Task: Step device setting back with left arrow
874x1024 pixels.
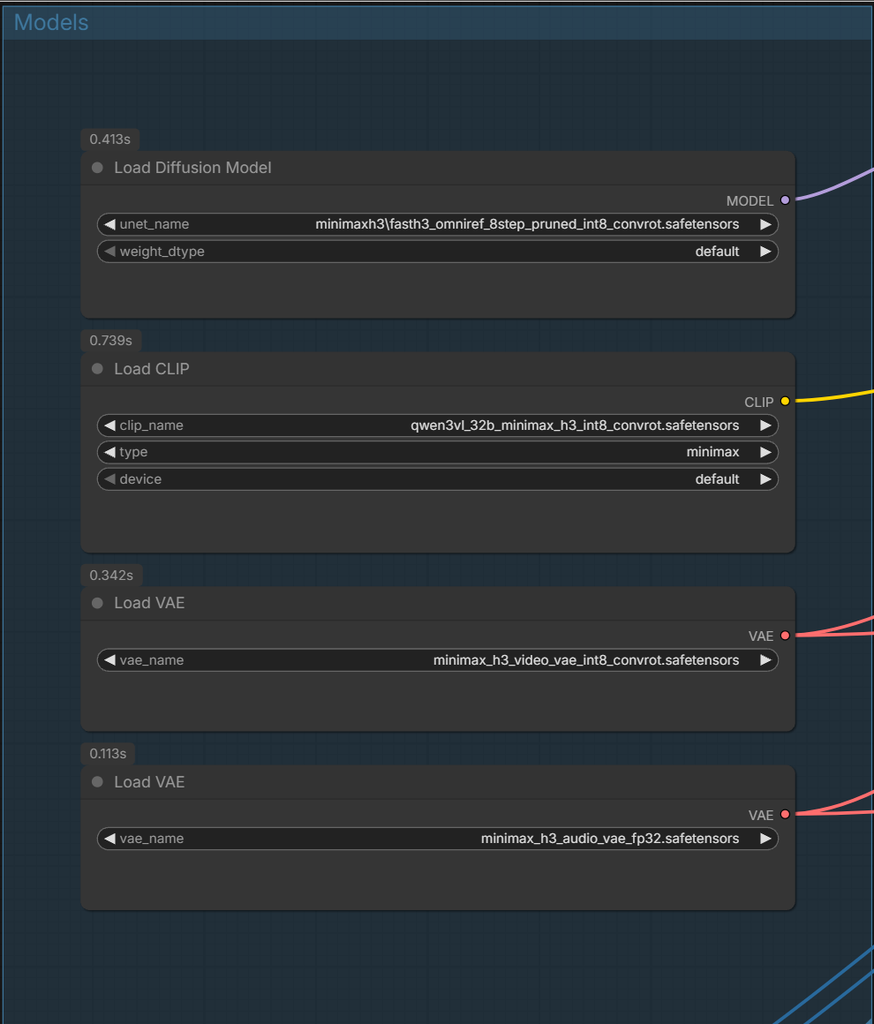Action: click(110, 479)
